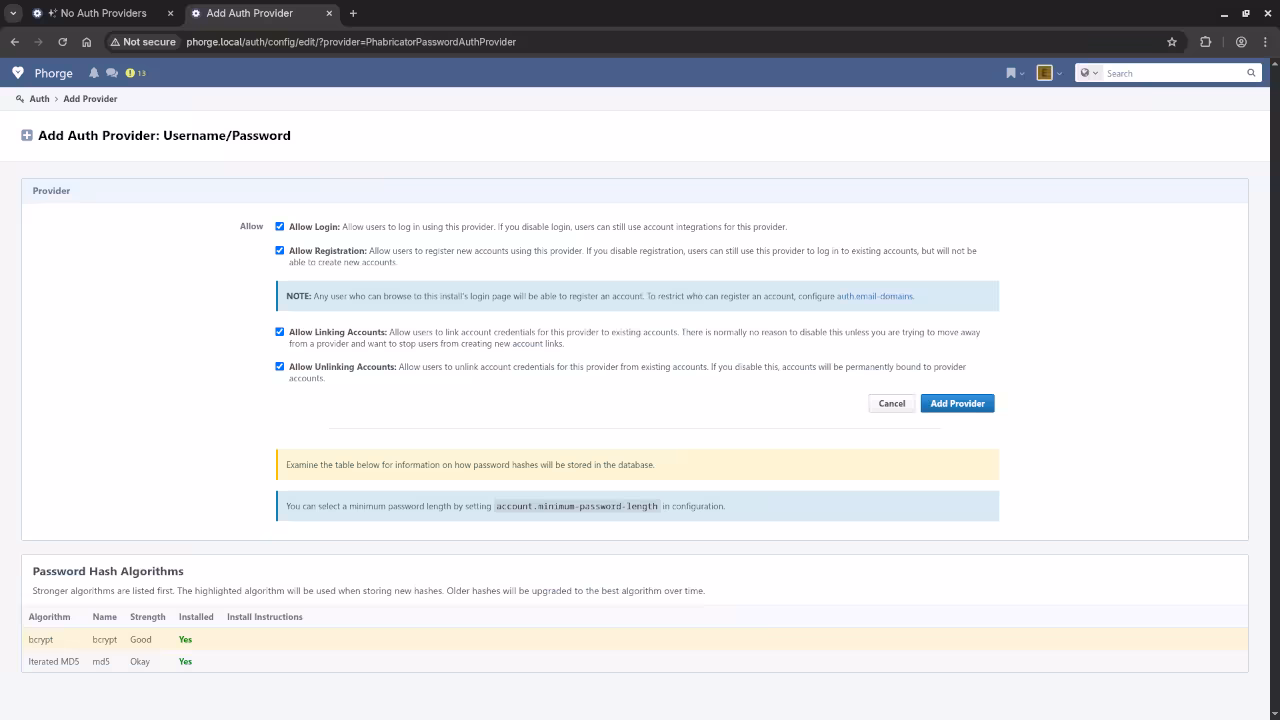Toggle the Allow Registration checkbox
This screenshot has width=1280, height=720.
pos(280,251)
